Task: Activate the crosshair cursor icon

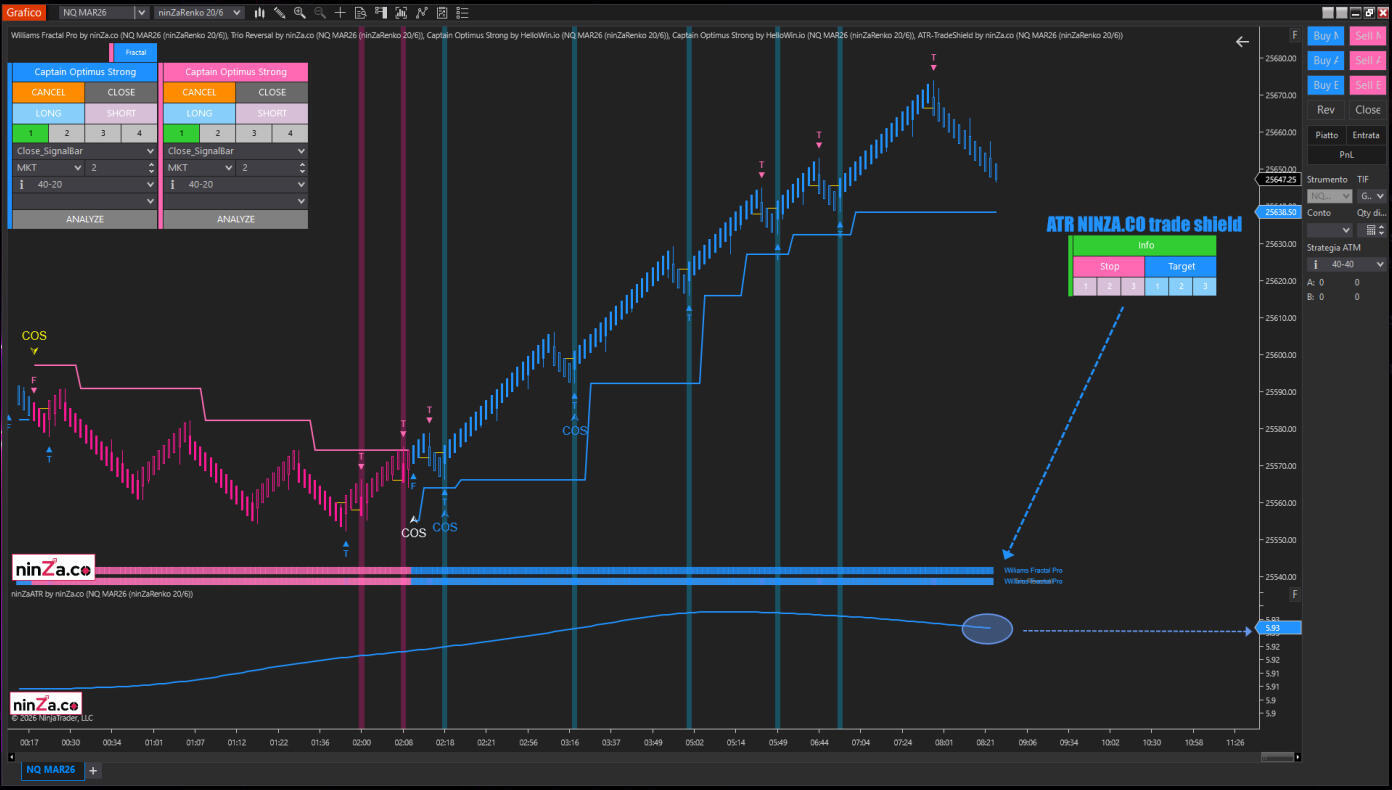Action: click(x=340, y=12)
